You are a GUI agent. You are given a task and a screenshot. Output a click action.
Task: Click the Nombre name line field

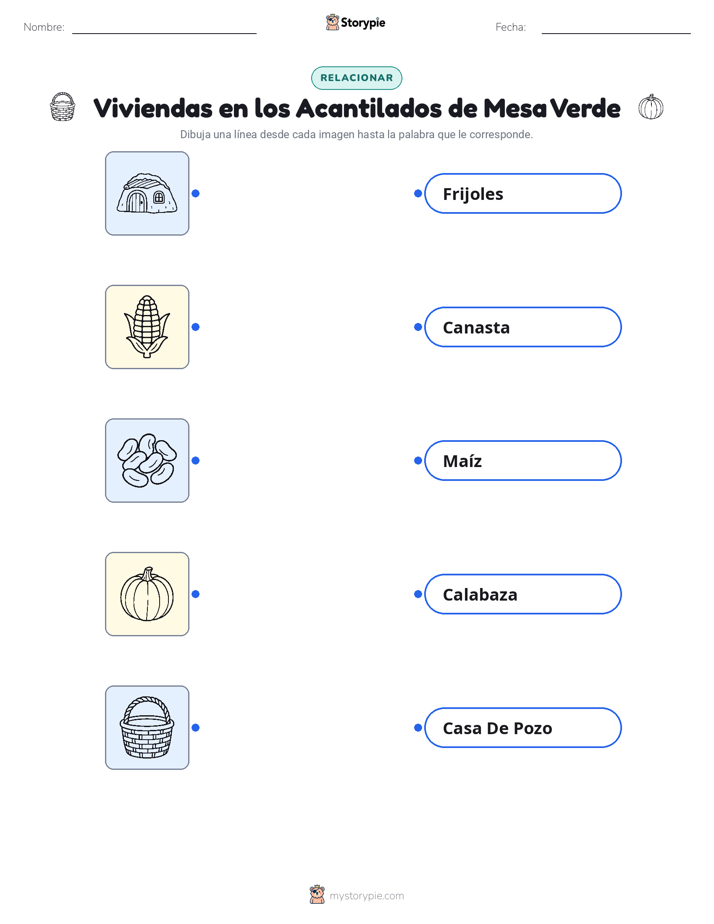[164, 27]
